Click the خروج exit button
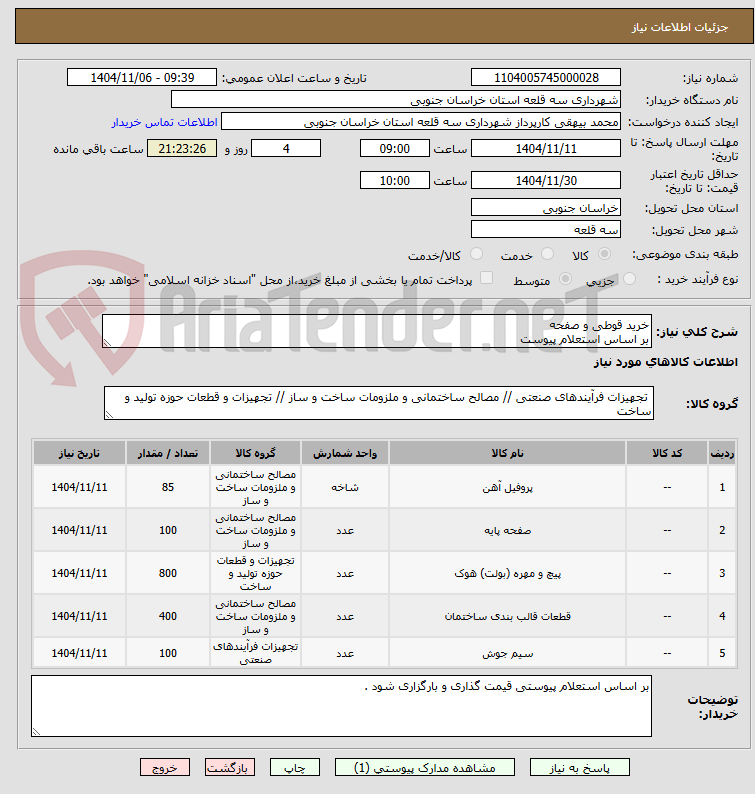The image size is (755, 794). point(165,768)
